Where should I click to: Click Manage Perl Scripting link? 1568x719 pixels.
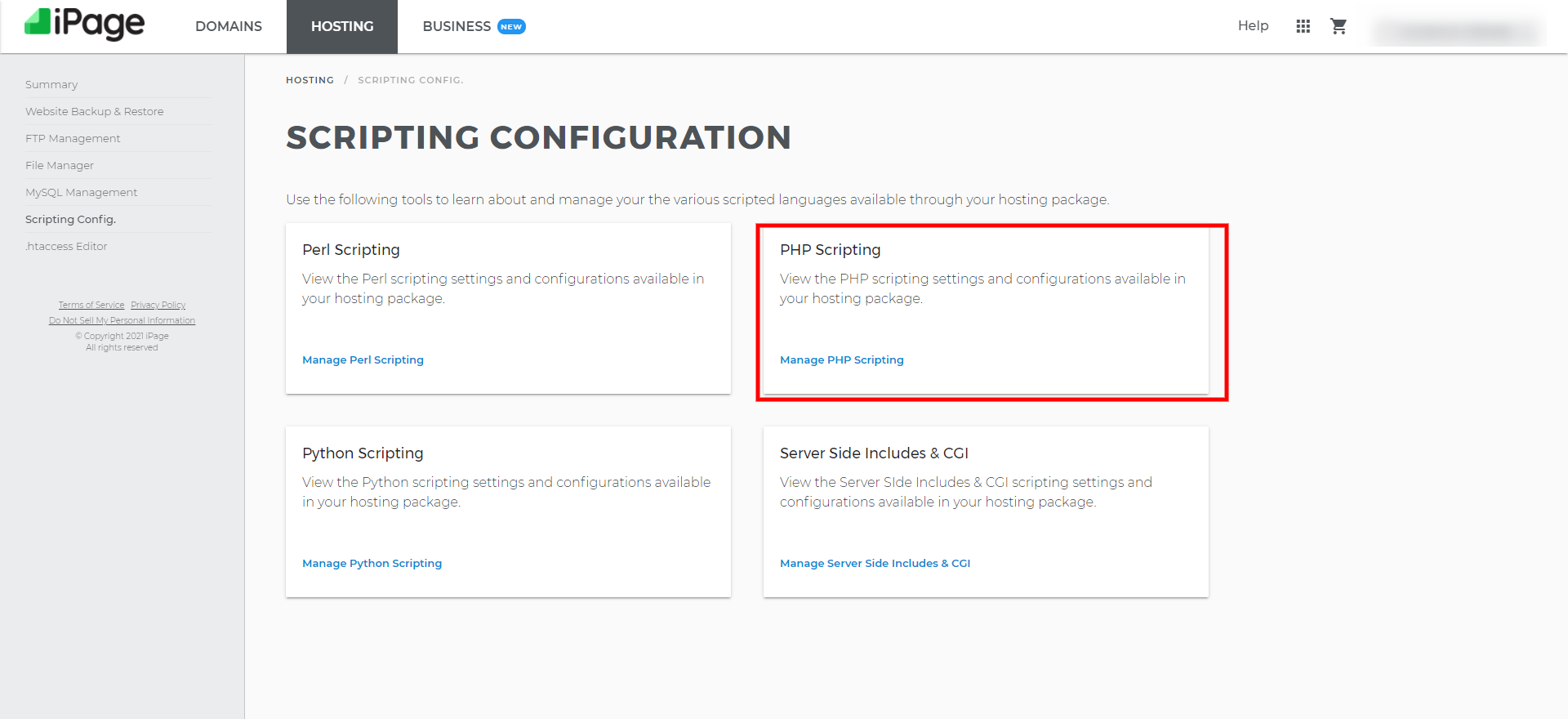[363, 360]
